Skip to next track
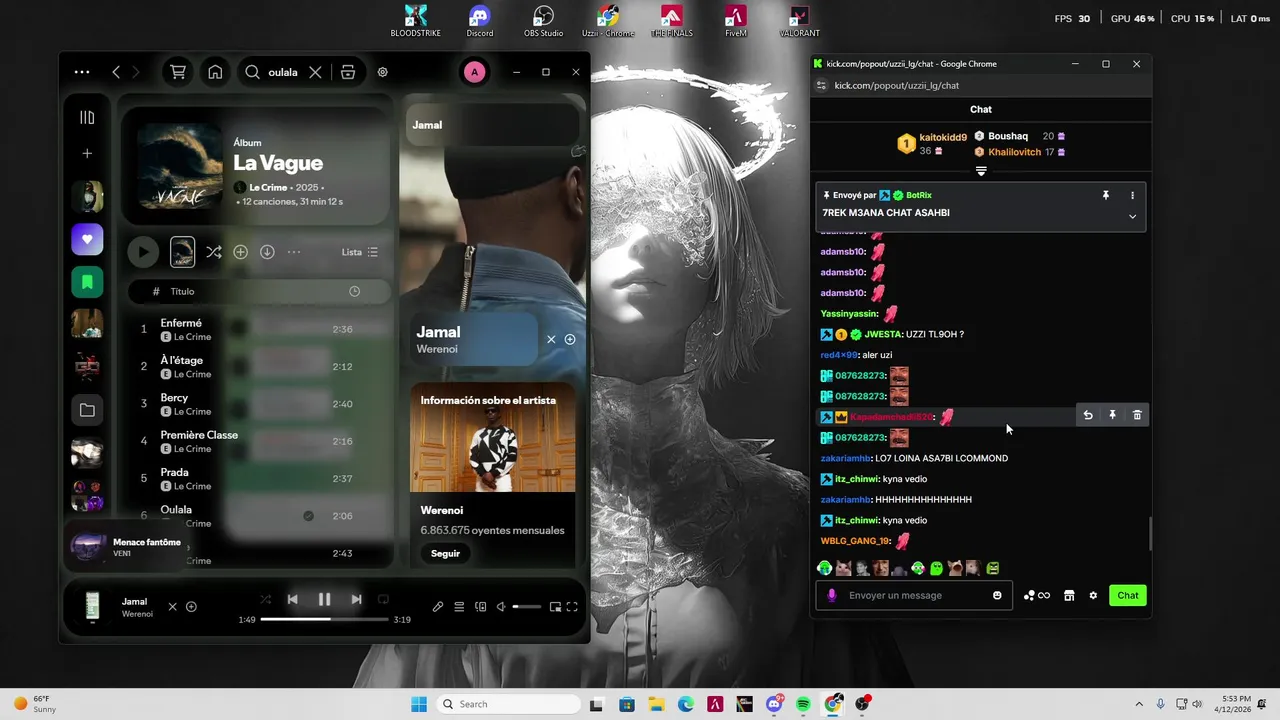The height and width of the screenshot is (720, 1280). tap(356, 599)
